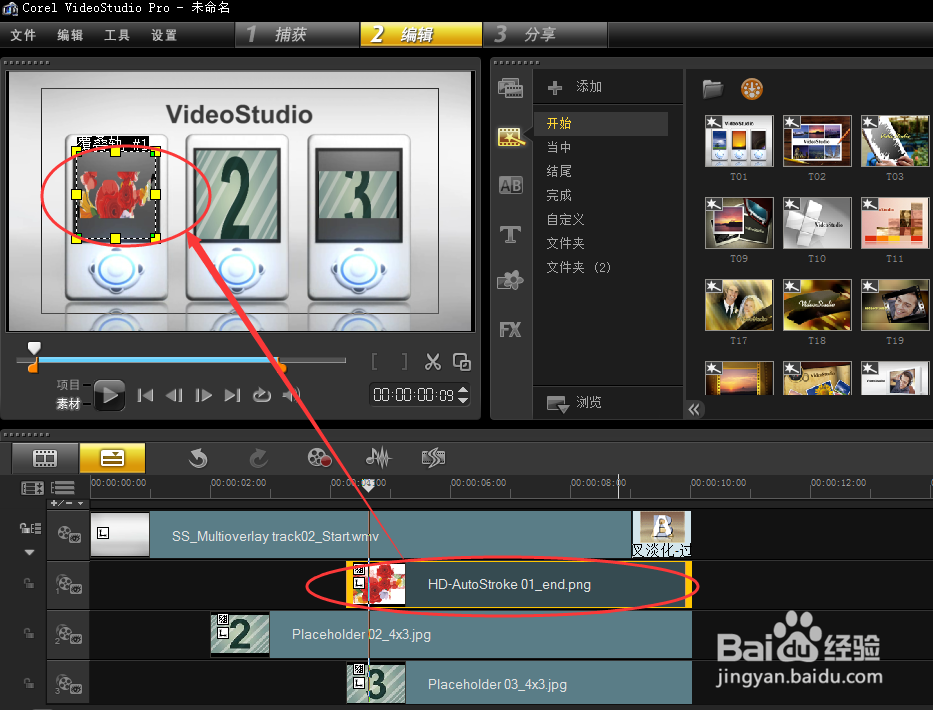Open the 设置 menu
The image size is (933, 710).
[164, 35]
